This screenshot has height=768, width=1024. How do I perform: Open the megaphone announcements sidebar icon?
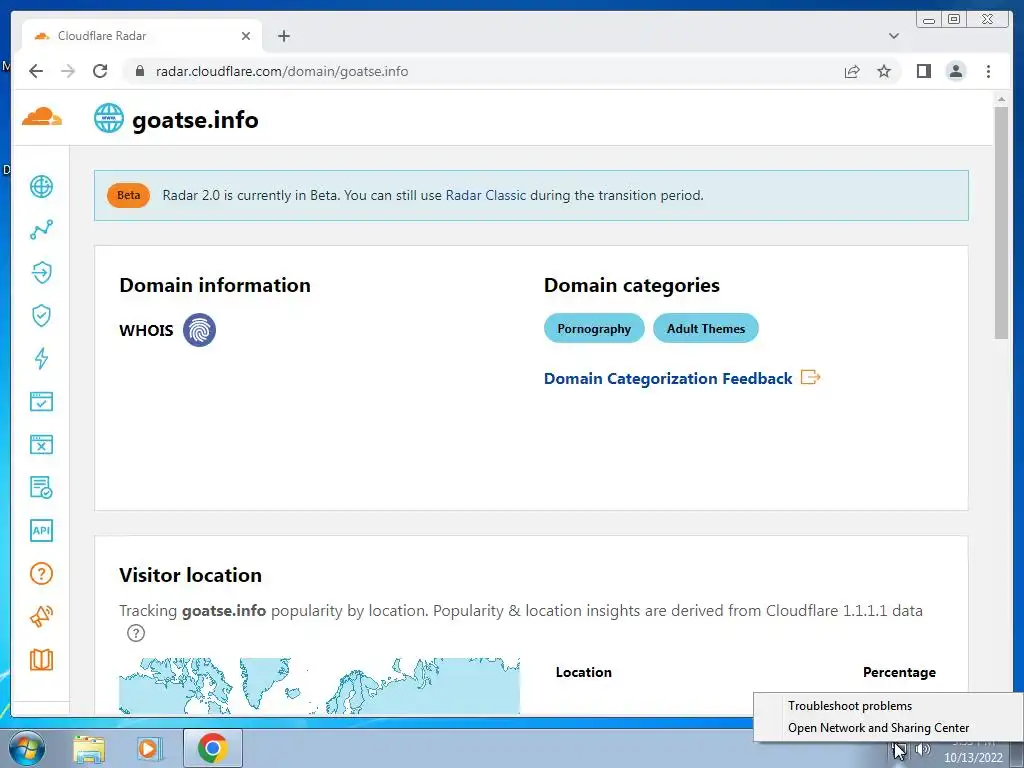point(41,616)
